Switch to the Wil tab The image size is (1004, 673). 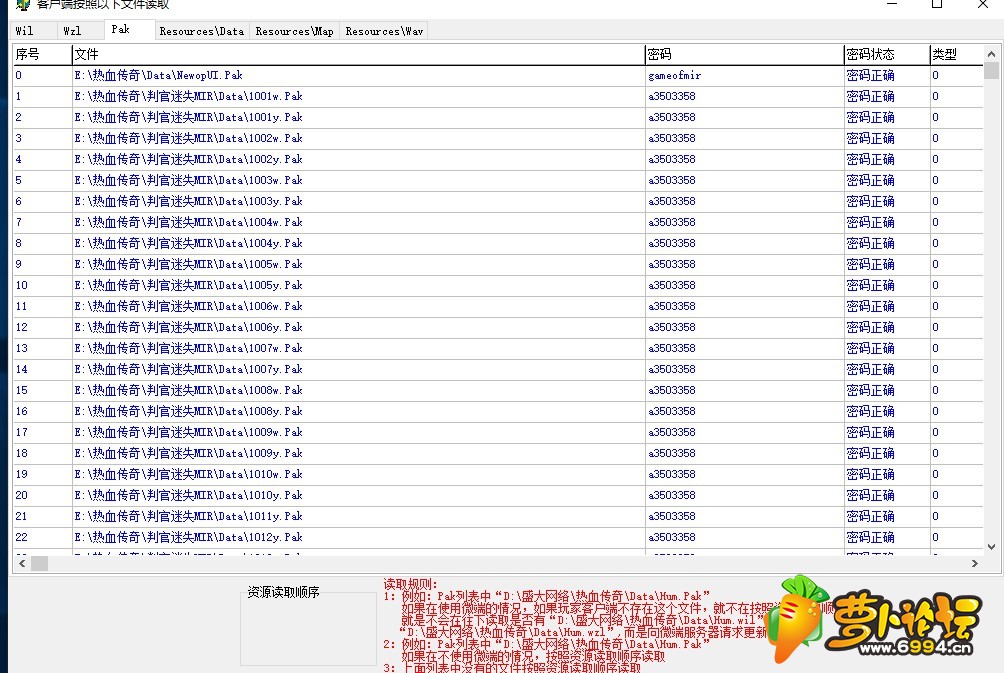pyautogui.click(x=32, y=31)
